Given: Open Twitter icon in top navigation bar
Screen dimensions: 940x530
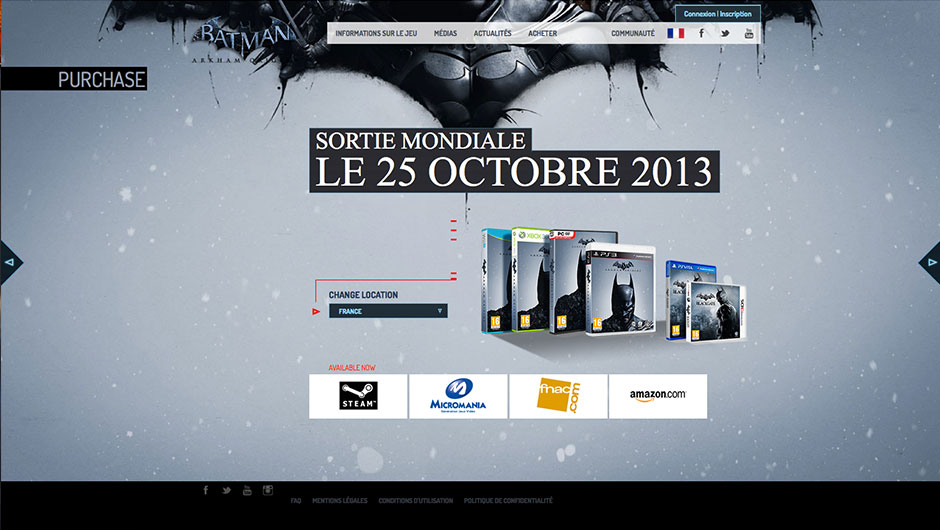Looking at the screenshot, I should pyautogui.click(x=725, y=34).
